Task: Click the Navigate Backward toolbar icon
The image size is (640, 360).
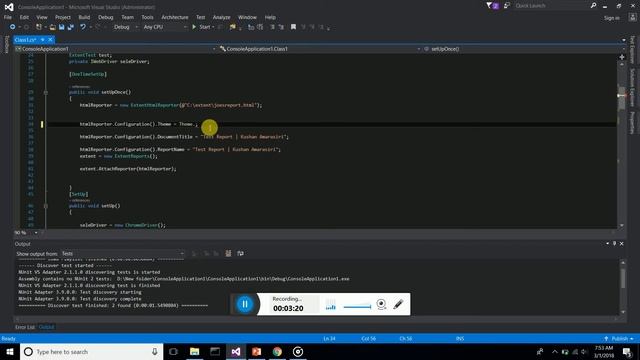Action: click(12, 27)
